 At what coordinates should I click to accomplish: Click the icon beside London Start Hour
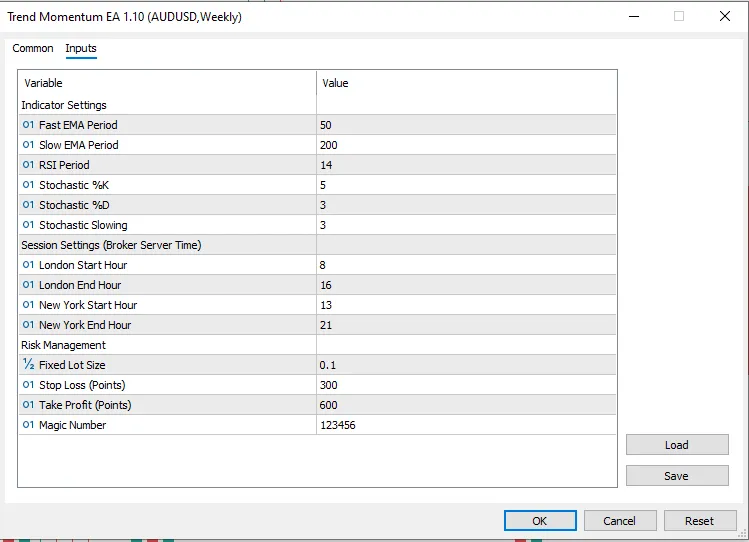pos(28,265)
